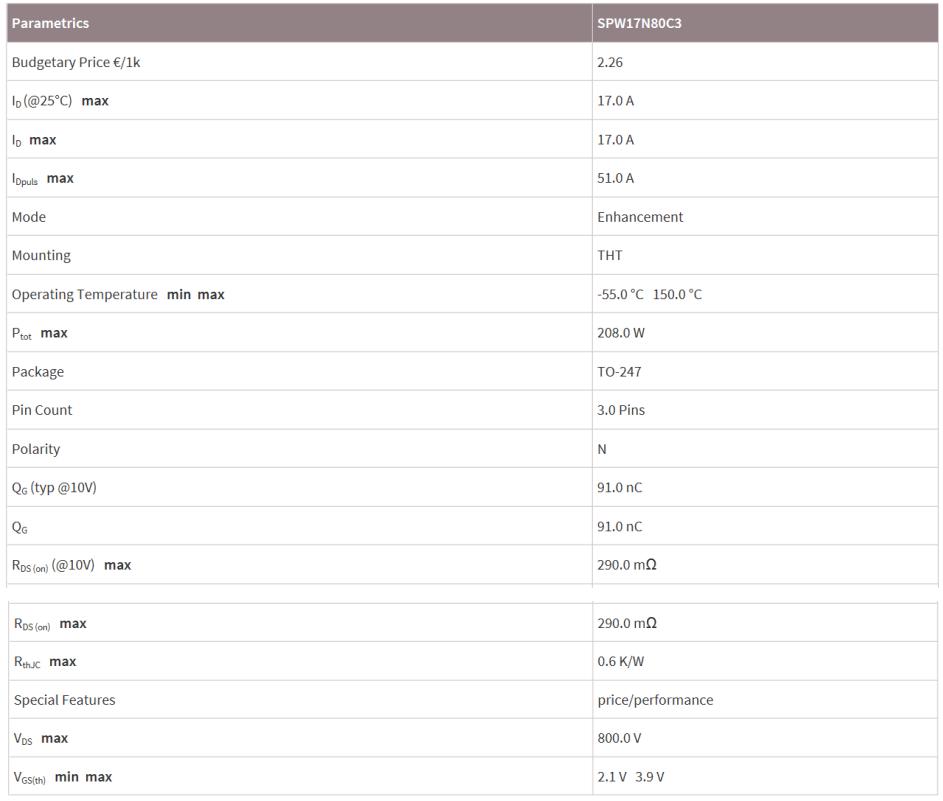Select the 51.0 A pulsed current value

(615, 178)
